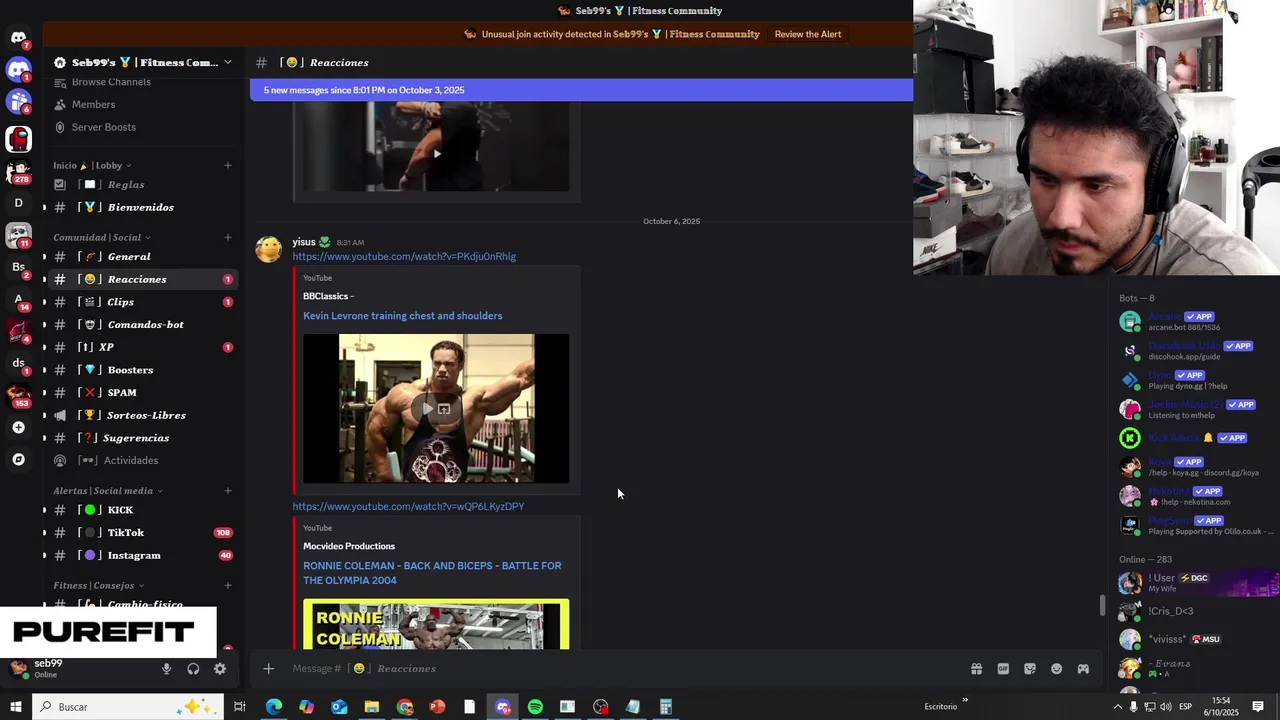Expand threads arrow beside KICK channel
This screenshot has width=1280, height=720.
click(x=44, y=510)
